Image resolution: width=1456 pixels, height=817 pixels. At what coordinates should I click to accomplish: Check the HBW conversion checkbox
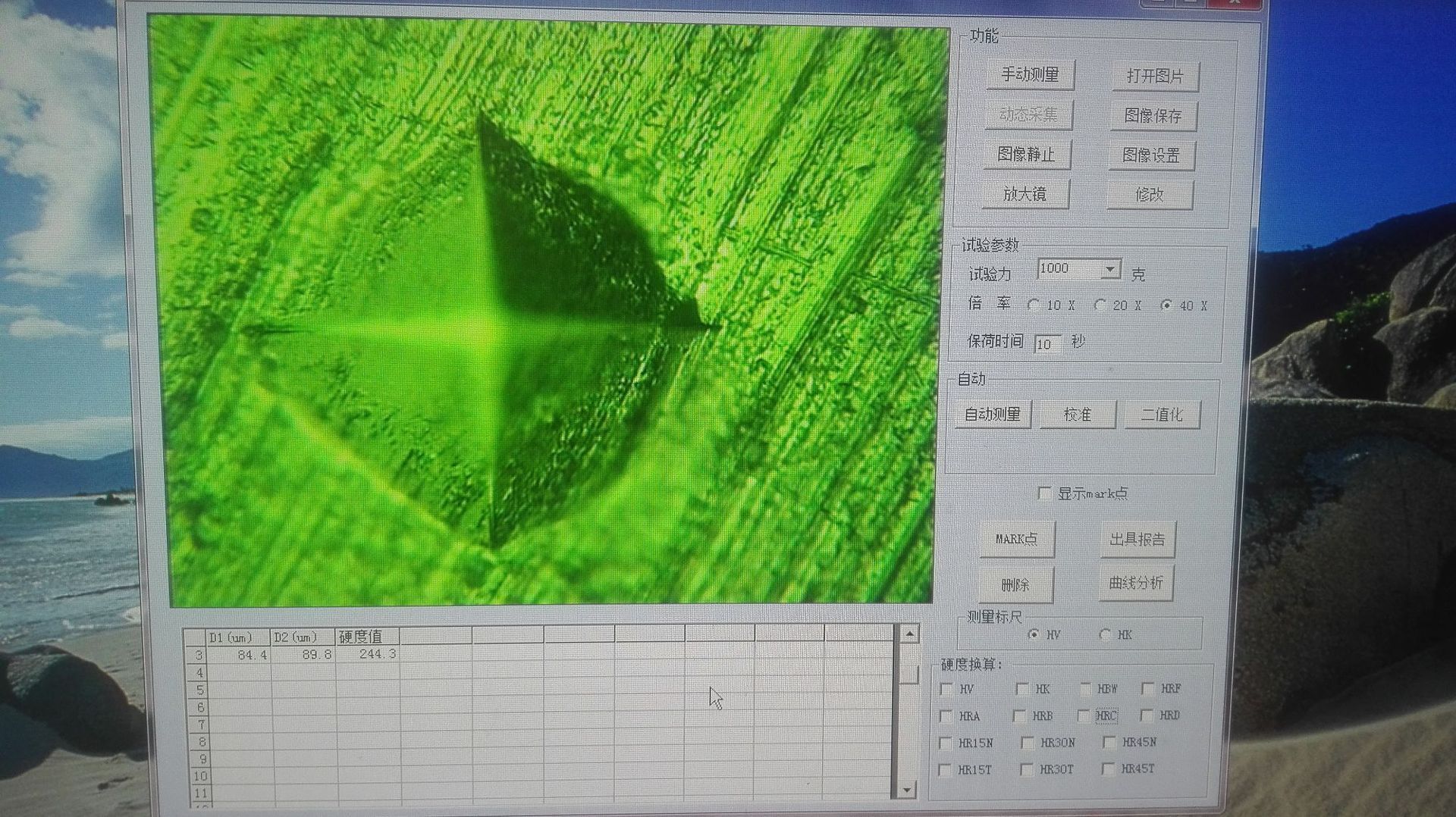coord(1086,688)
